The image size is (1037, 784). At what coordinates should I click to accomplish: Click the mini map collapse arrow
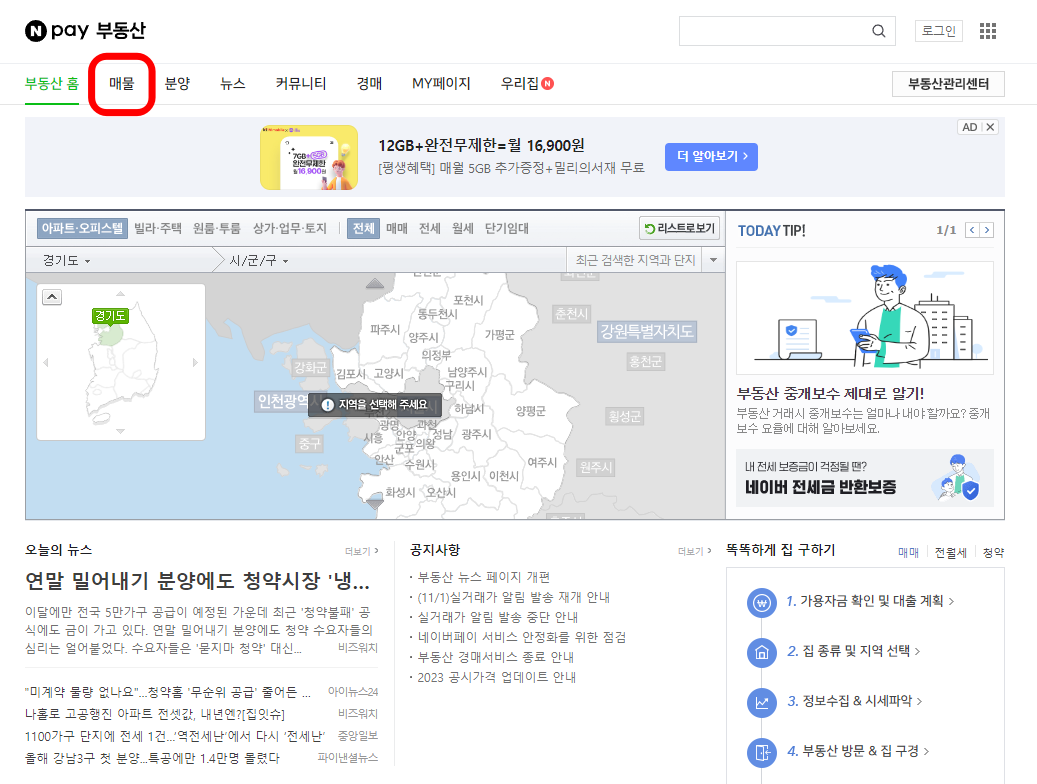pyautogui.click(x=52, y=297)
